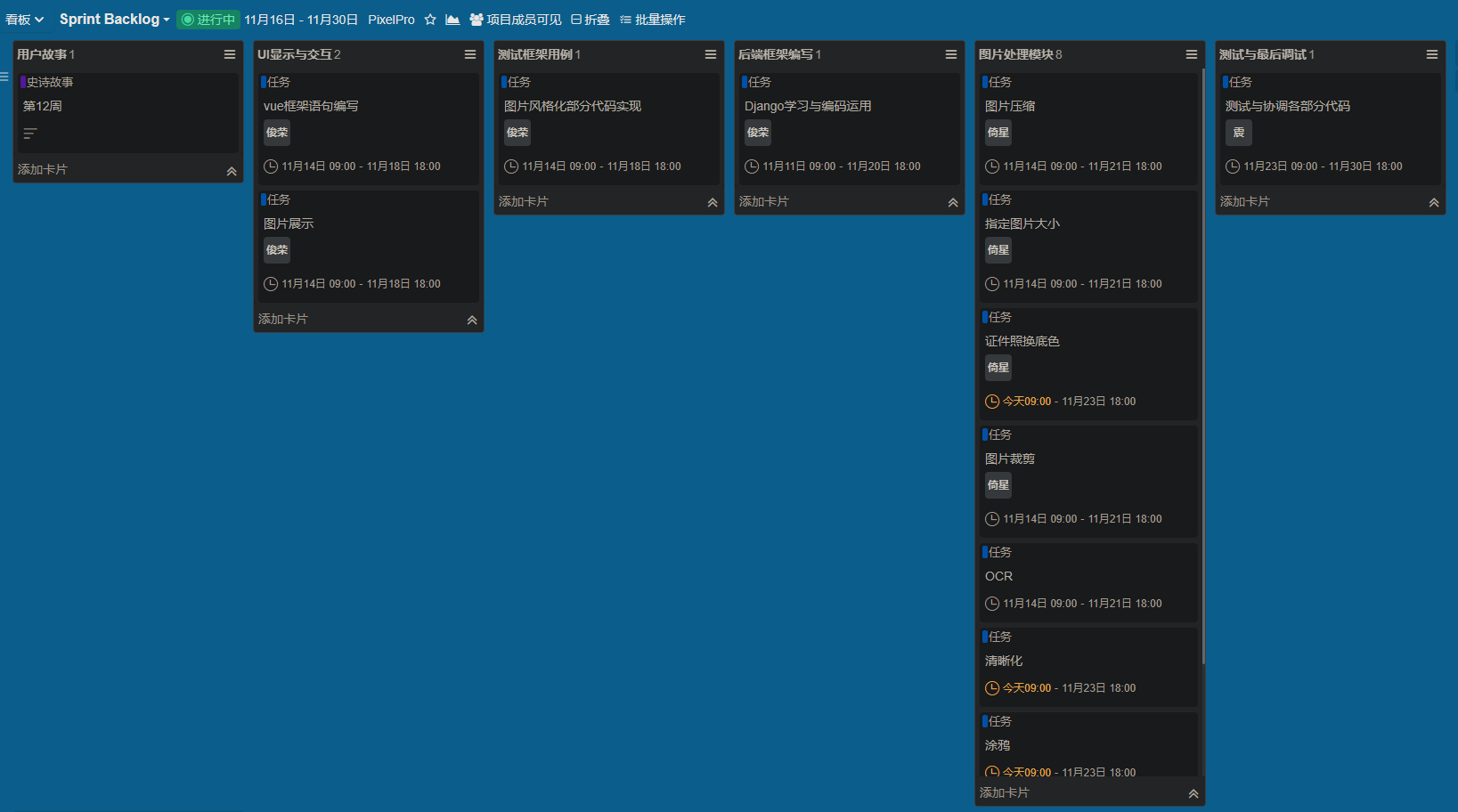Open the chart statistics icon
Image resolution: width=1458 pixels, height=812 pixels.
(x=452, y=20)
